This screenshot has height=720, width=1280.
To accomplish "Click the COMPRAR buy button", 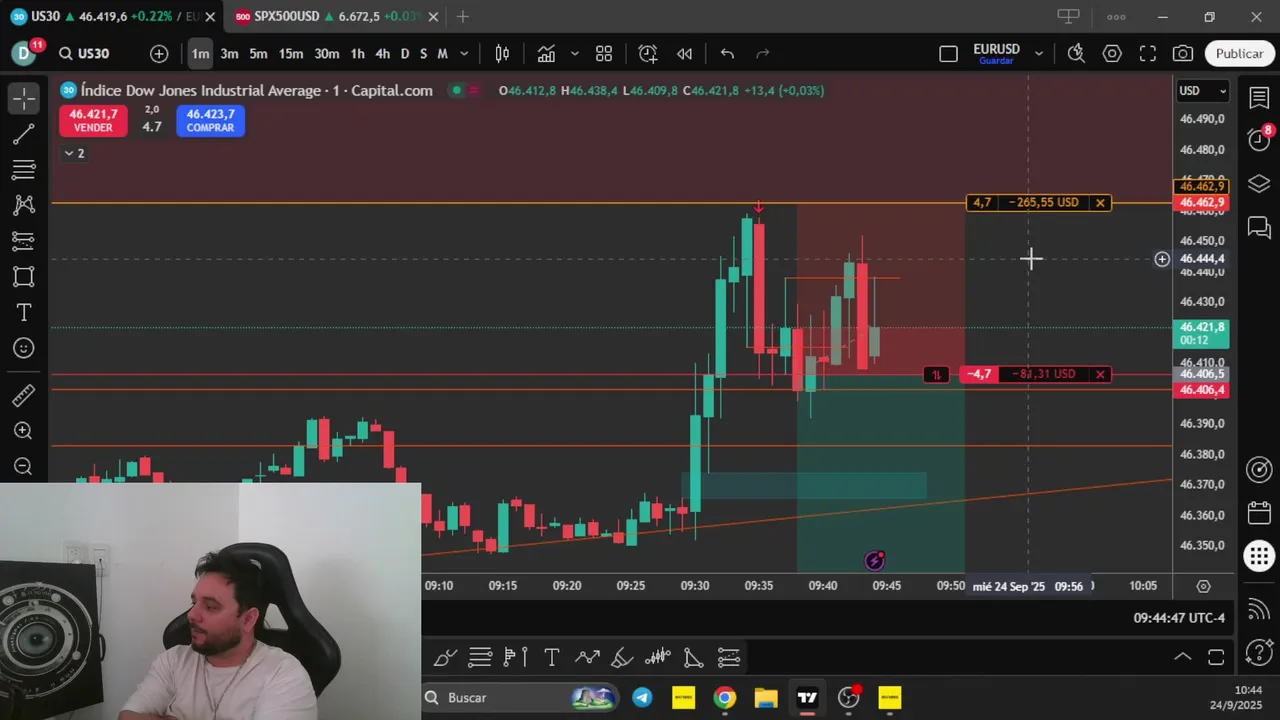I will pyautogui.click(x=210, y=121).
